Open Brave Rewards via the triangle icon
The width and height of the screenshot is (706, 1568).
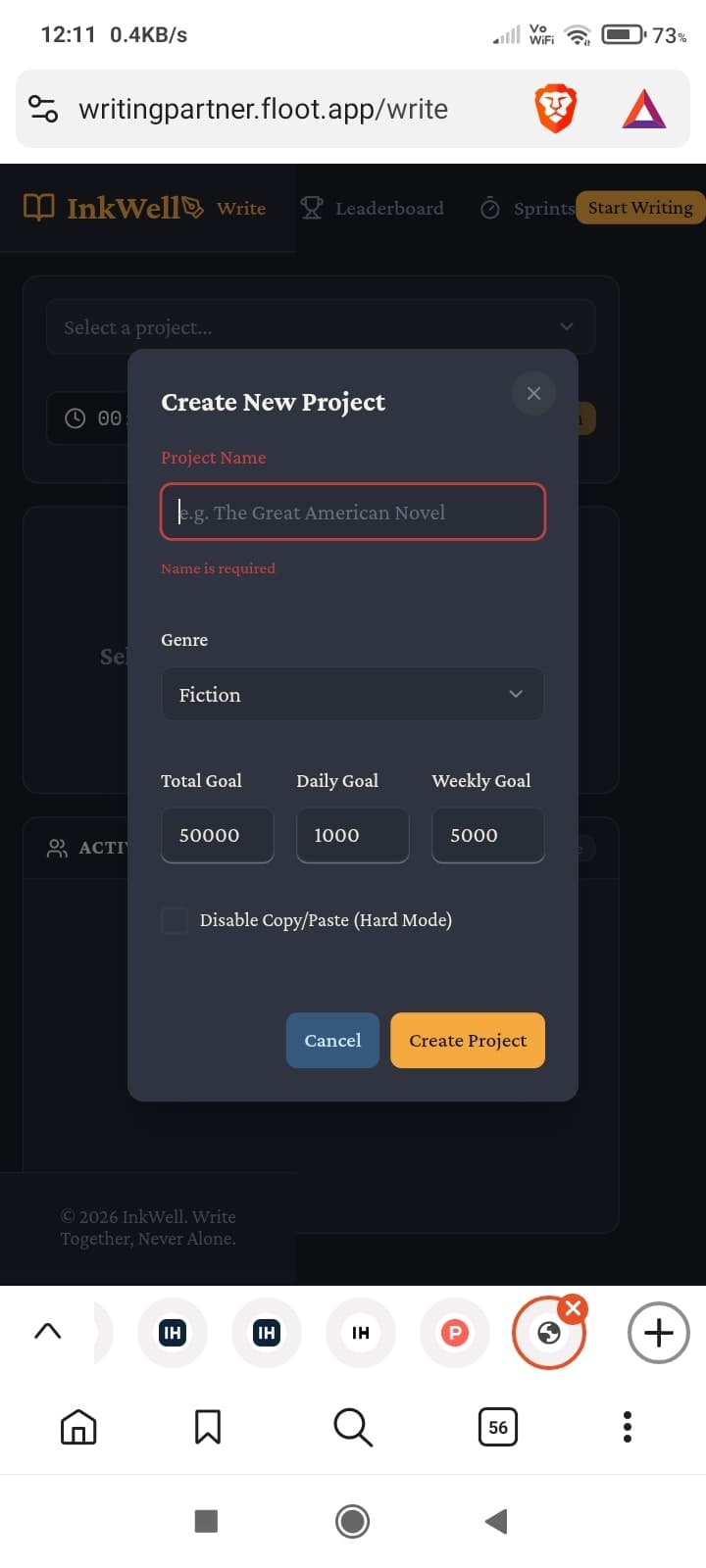[x=644, y=108]
